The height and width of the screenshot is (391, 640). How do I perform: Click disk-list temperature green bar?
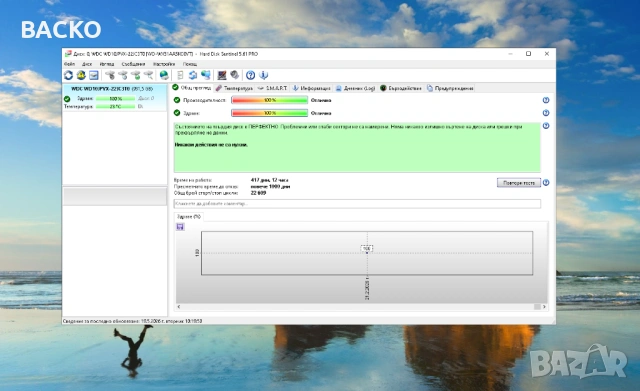116,107
